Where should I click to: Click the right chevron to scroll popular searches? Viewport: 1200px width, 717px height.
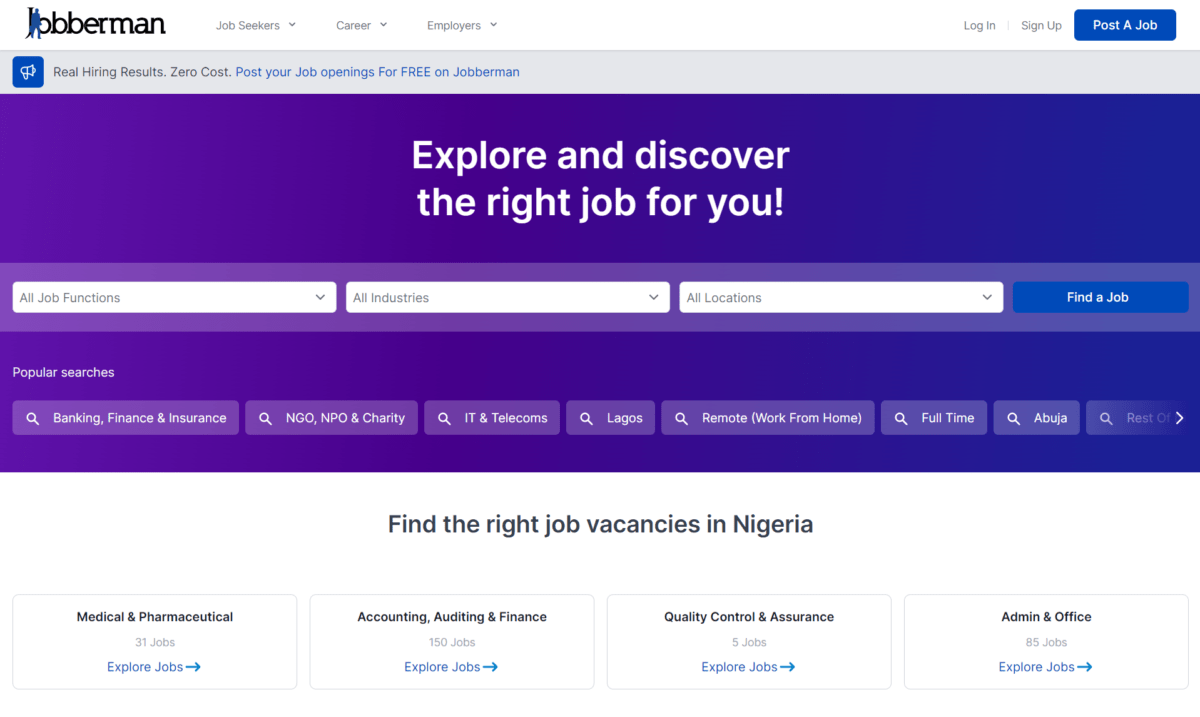[x=1179, y=418]
